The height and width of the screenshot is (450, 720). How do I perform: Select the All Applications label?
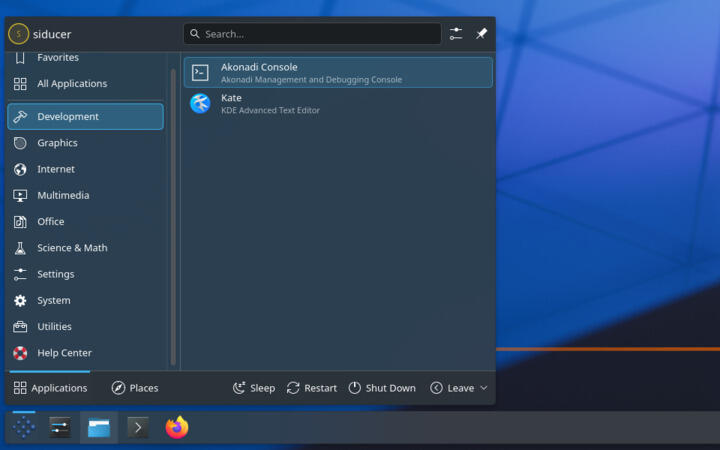(x=72, y=84)
